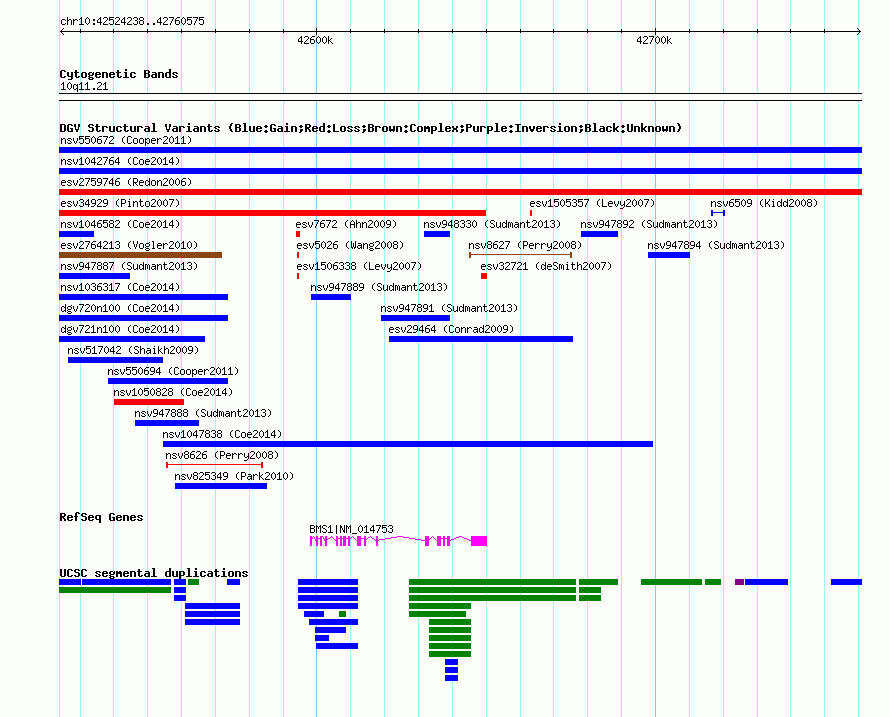The height and width of the screenshot is (717, 890).
Task: Click the esv2759746 (Redon2006) label
Action: (126, 182)
